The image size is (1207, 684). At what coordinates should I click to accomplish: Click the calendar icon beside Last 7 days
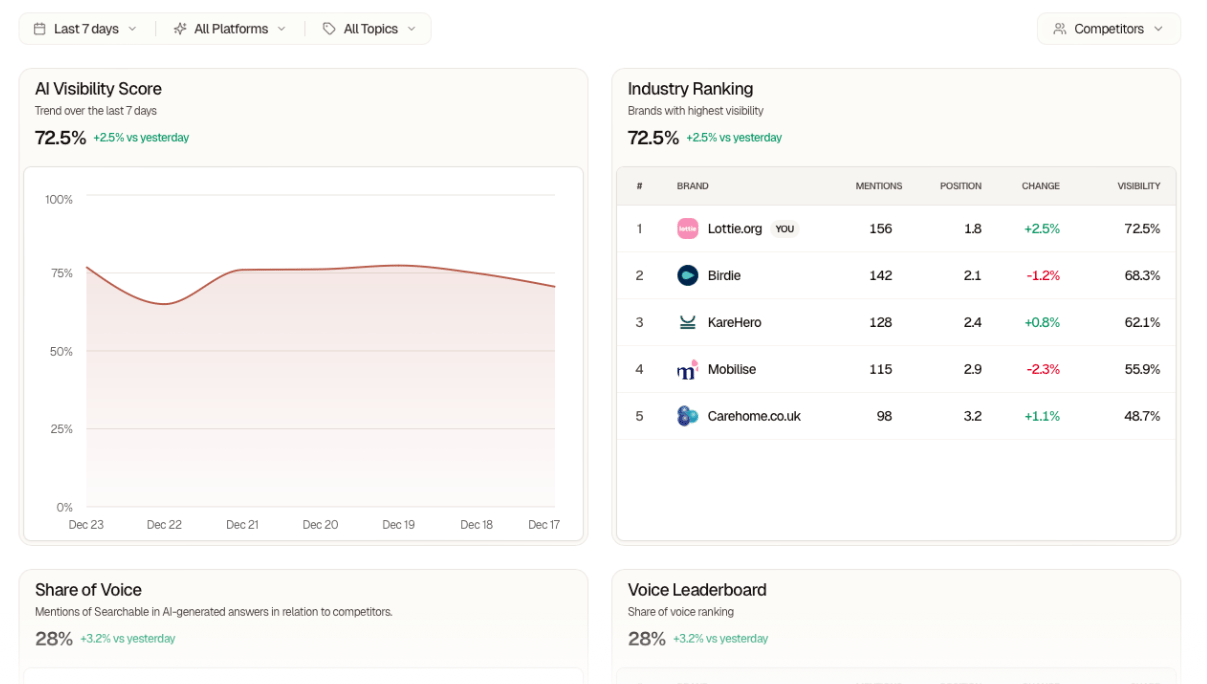pyautogui.click(x=40, y=29)
